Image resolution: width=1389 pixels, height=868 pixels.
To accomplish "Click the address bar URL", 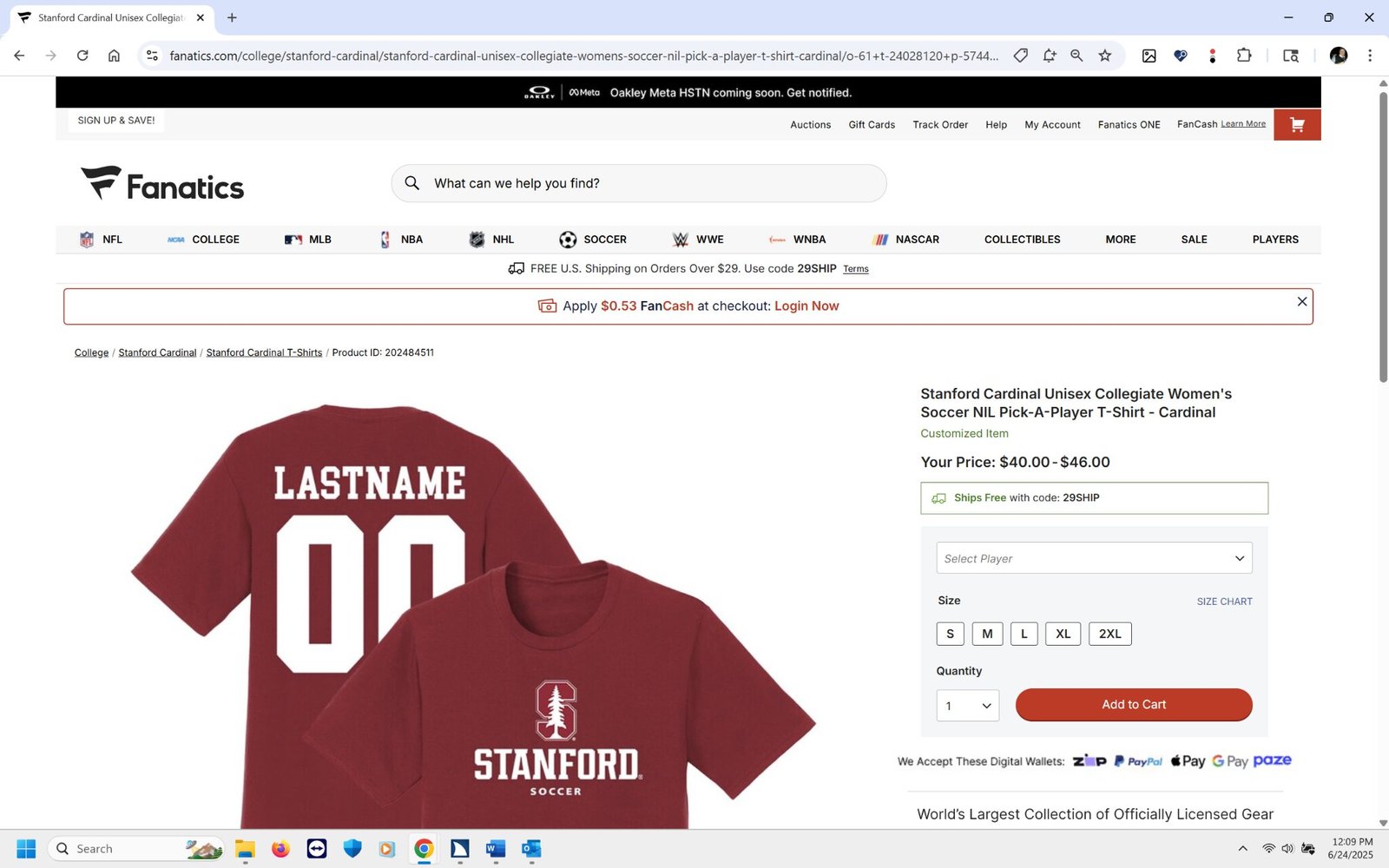I will point(583,56).
